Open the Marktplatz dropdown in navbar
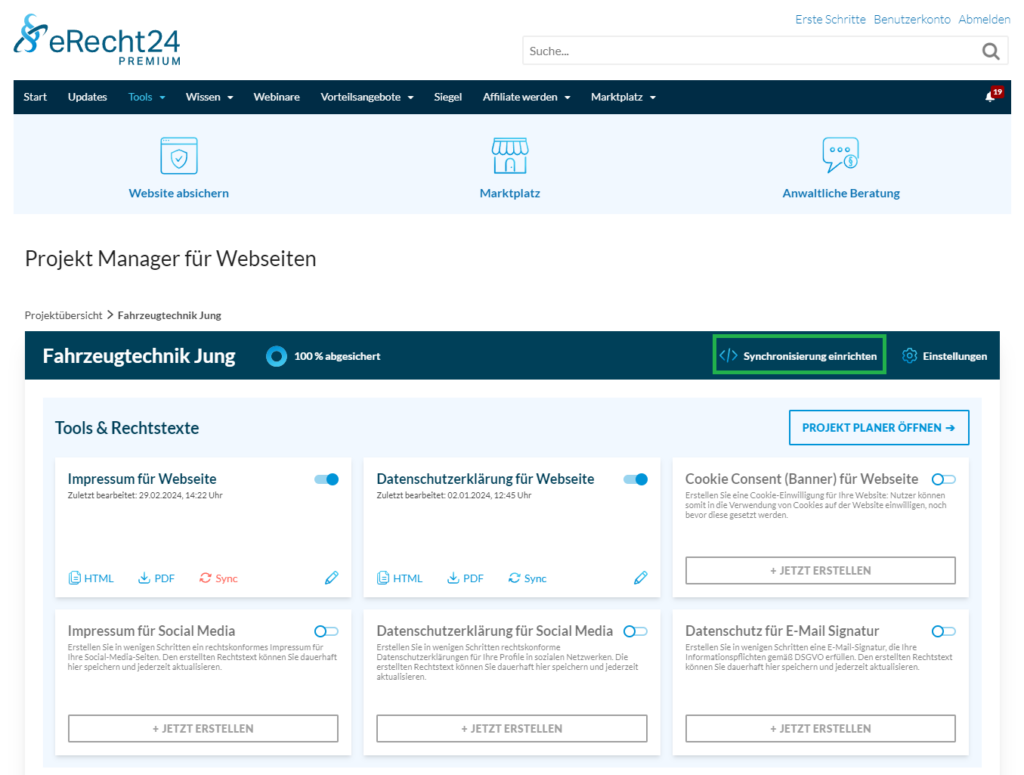The image size is (1024, 775). [623, 97]
